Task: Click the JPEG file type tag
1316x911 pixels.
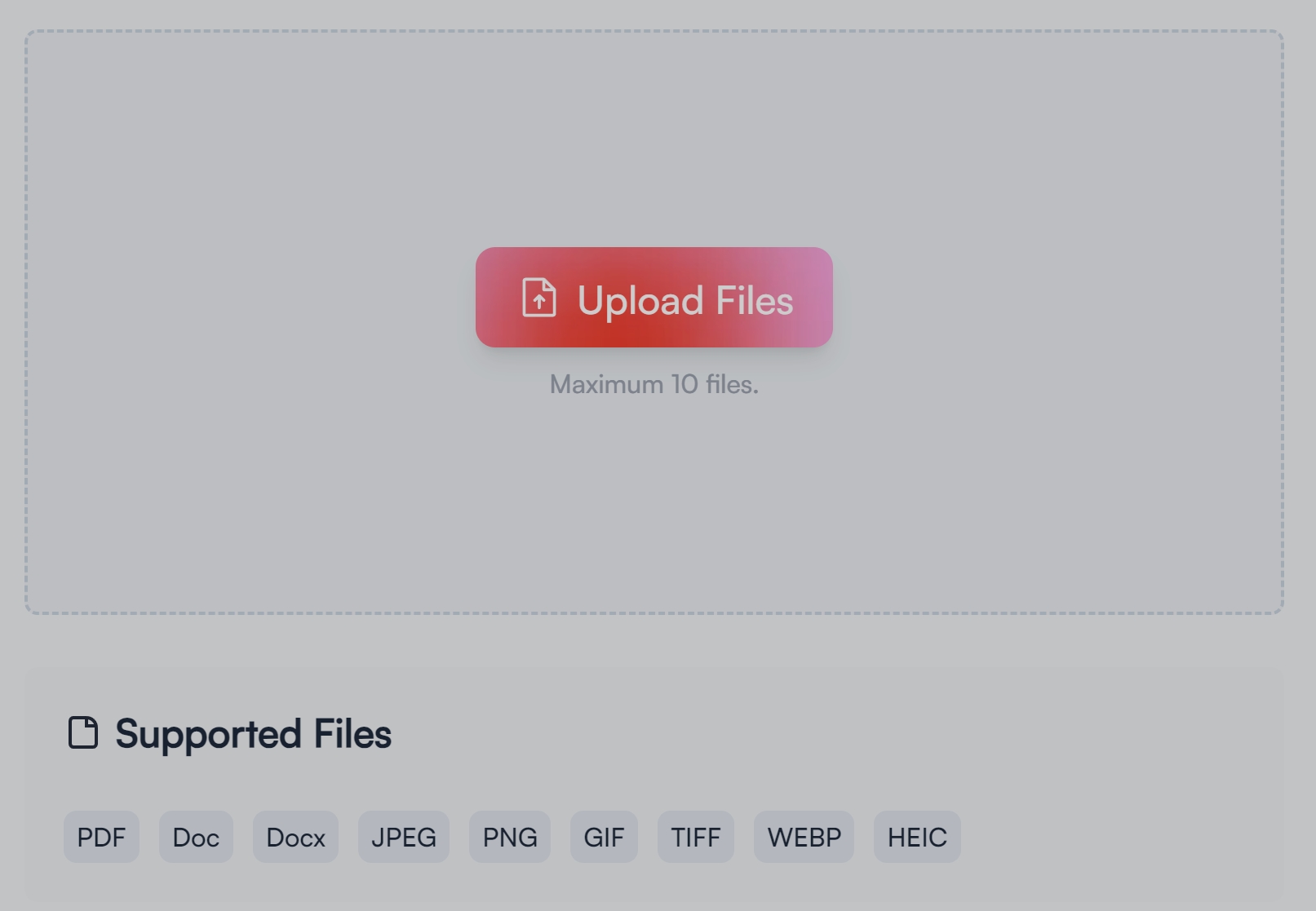Action: tap(404, 837)
